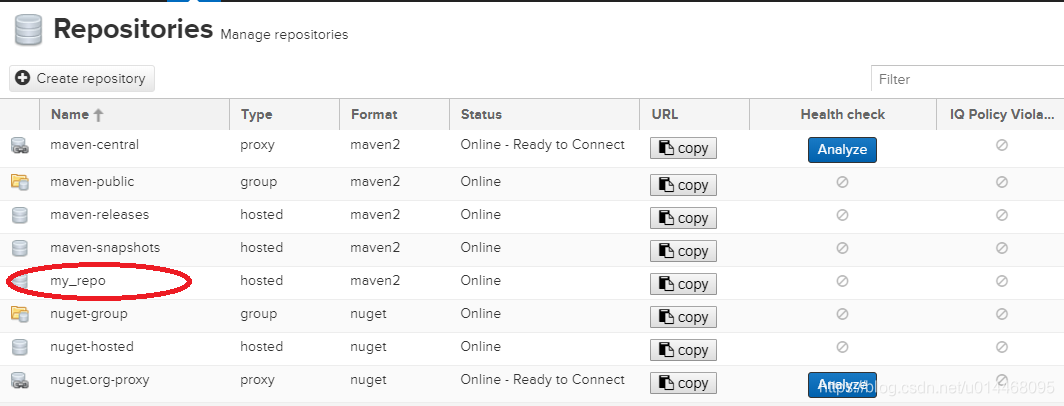This screenshot has width=1064, height=406.
Task: Click the 'maven2' format cell of maven-snapshots
Action: tap(375, 248)
